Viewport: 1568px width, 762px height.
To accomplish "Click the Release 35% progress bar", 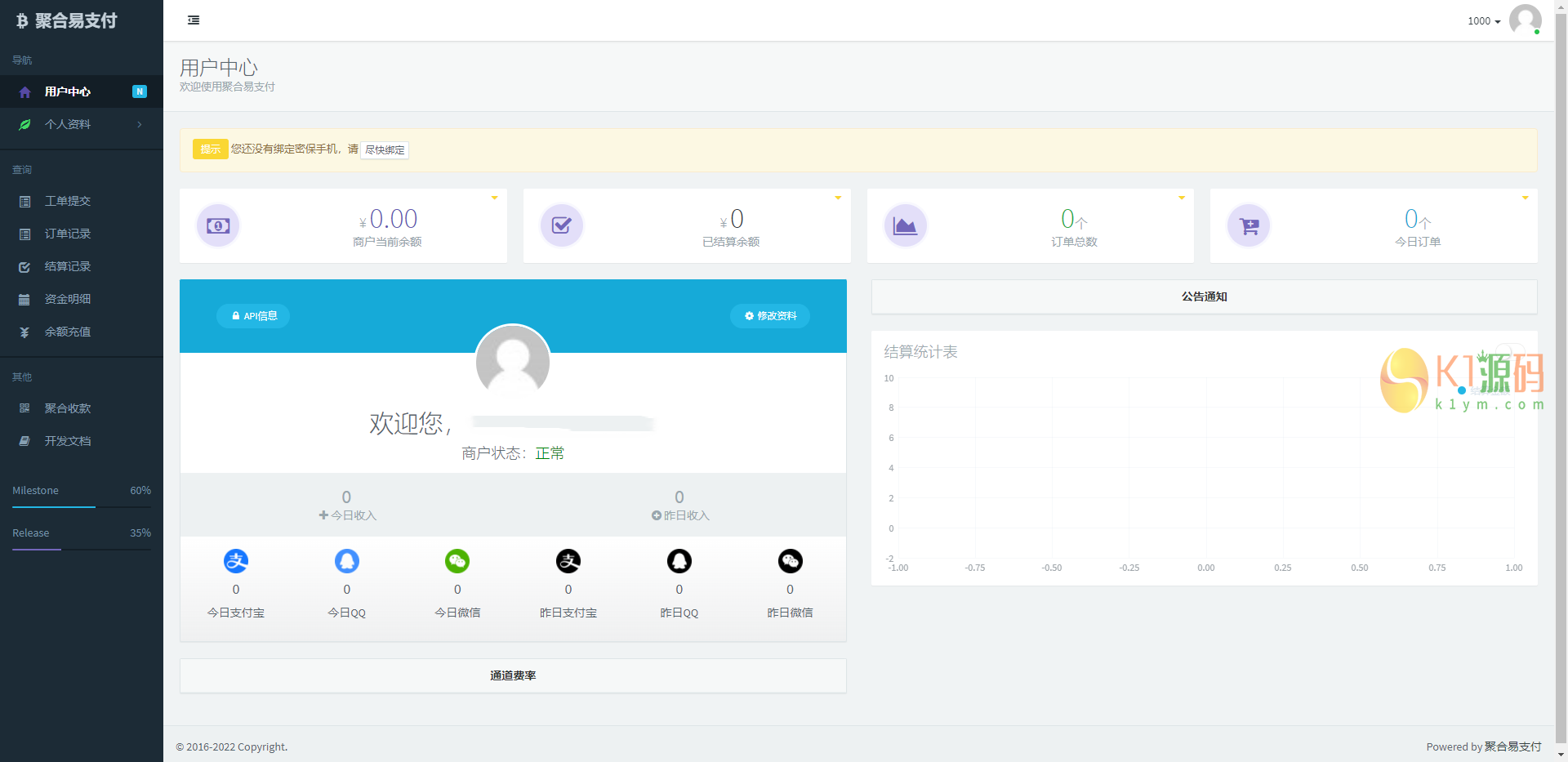I will [82, 550].
